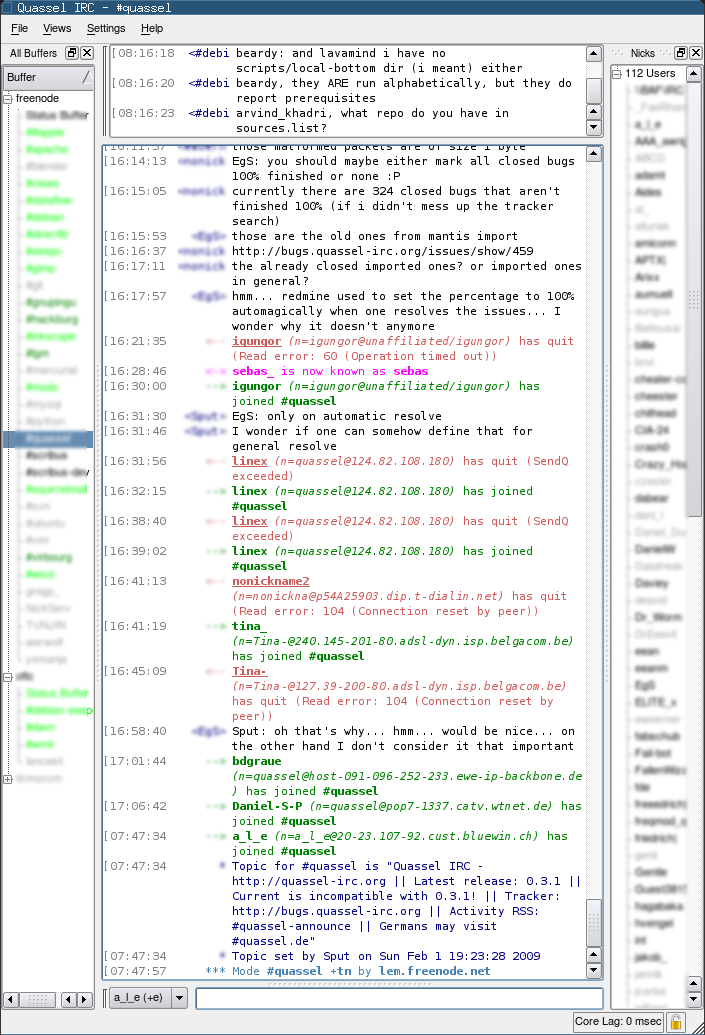705x1035 pixels.
Task: Open the Settings menu
Action: pos(106,28)
